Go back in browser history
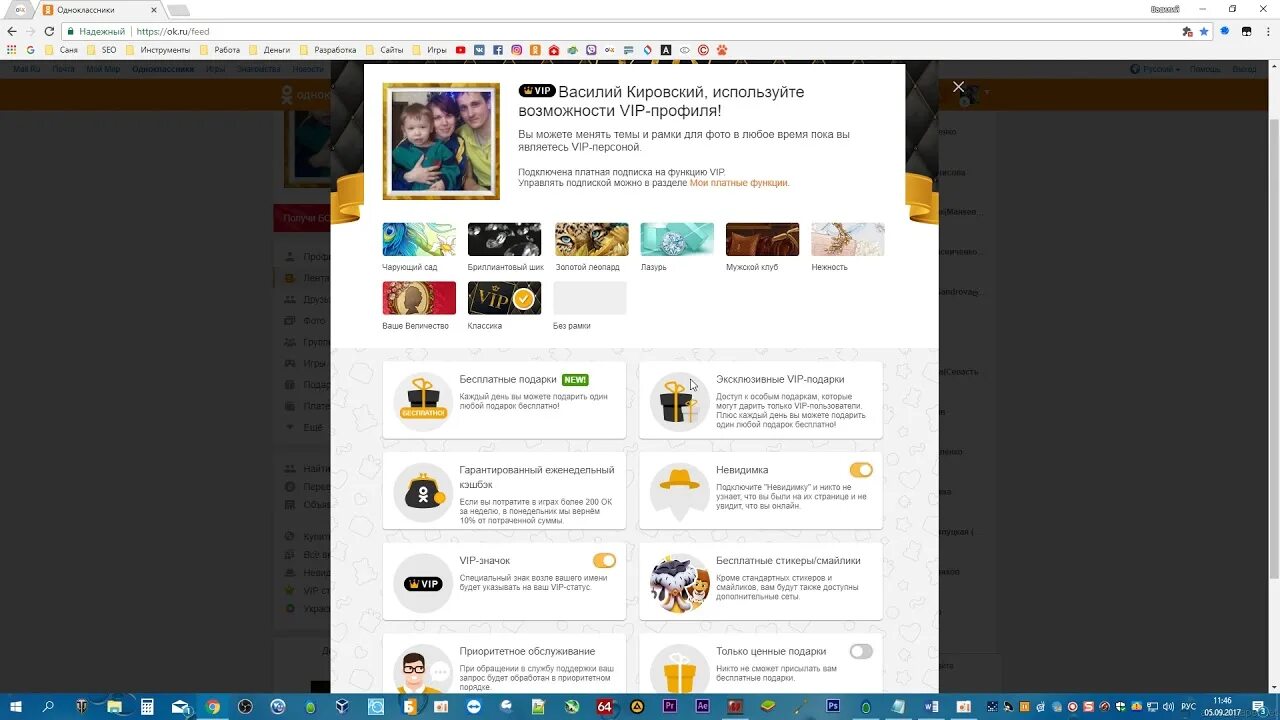 12,32
